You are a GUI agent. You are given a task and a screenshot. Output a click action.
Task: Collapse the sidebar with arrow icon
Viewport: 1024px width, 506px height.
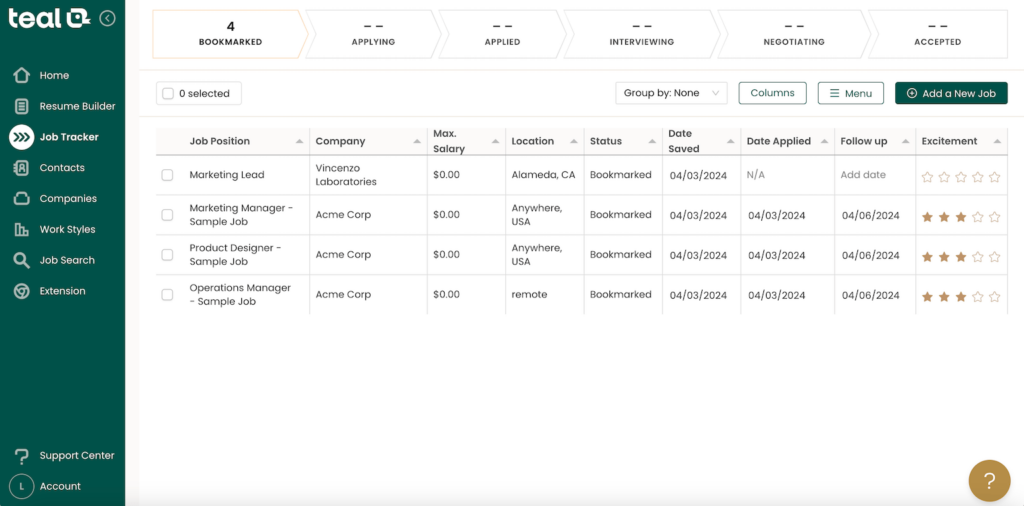tap(107, 18)
